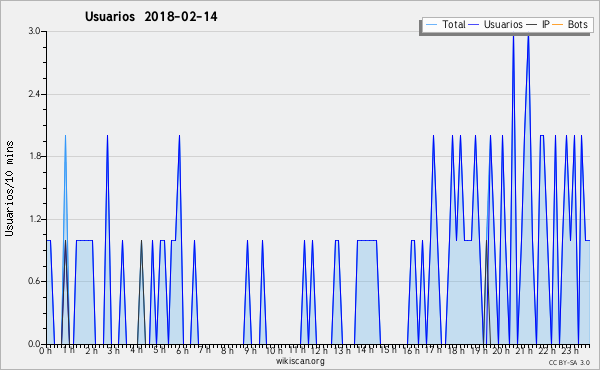Click the orange Bots legend line

(x=558, y=25)
